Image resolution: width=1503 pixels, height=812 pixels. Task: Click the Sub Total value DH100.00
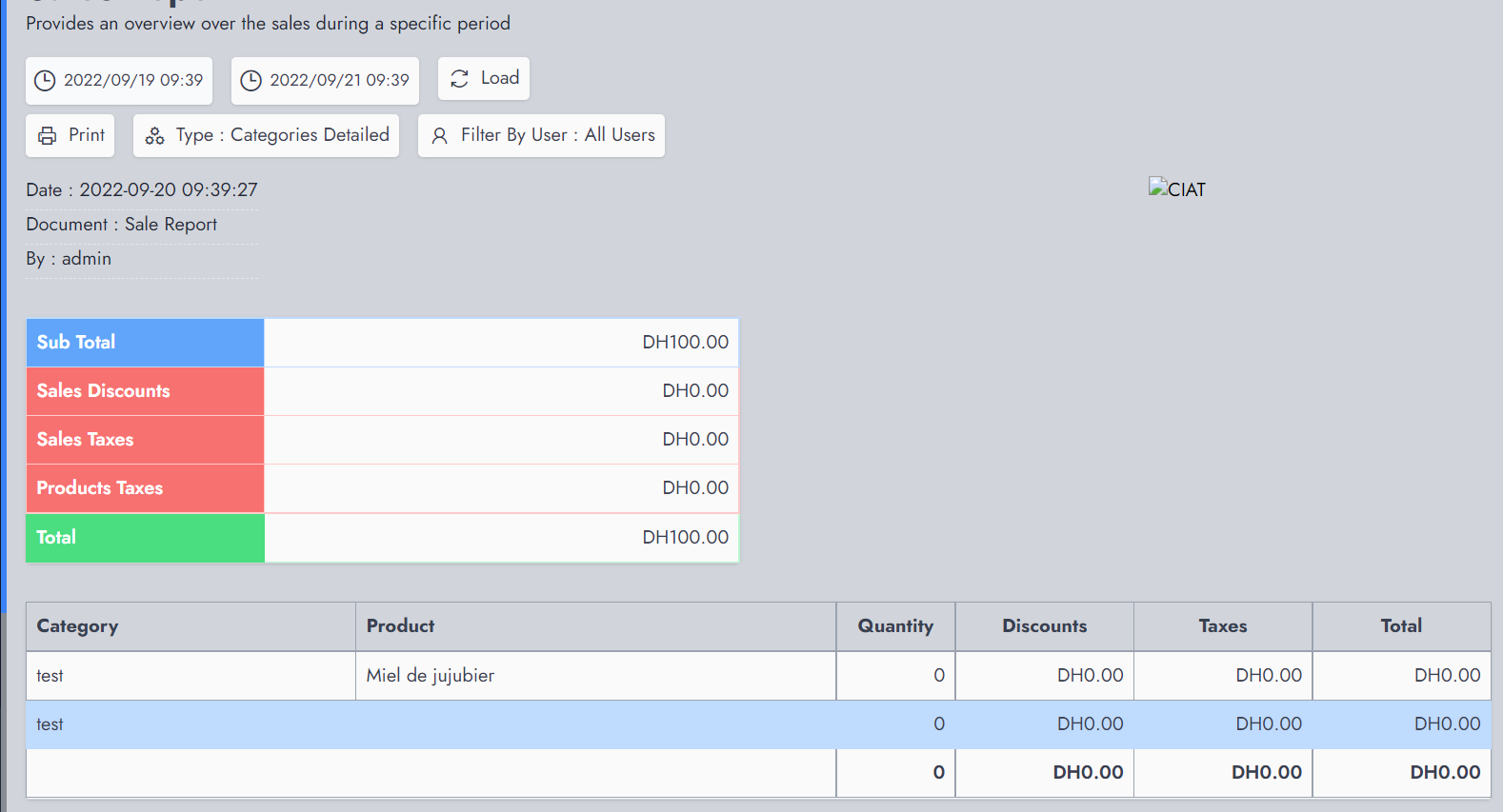pos(685,342)
